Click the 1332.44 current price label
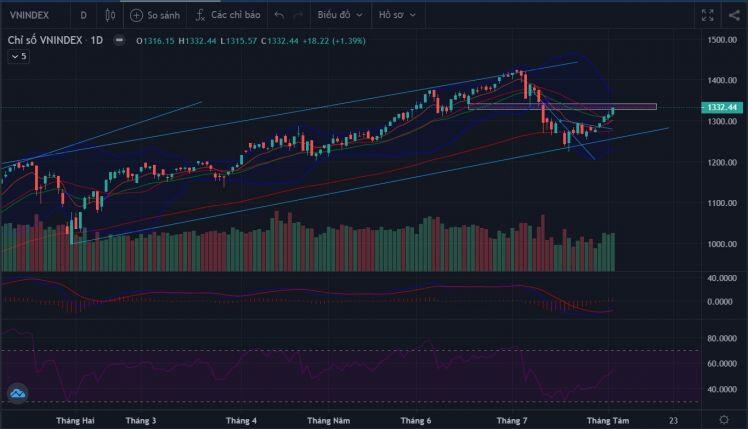The image size is (748, 429). 721,107
